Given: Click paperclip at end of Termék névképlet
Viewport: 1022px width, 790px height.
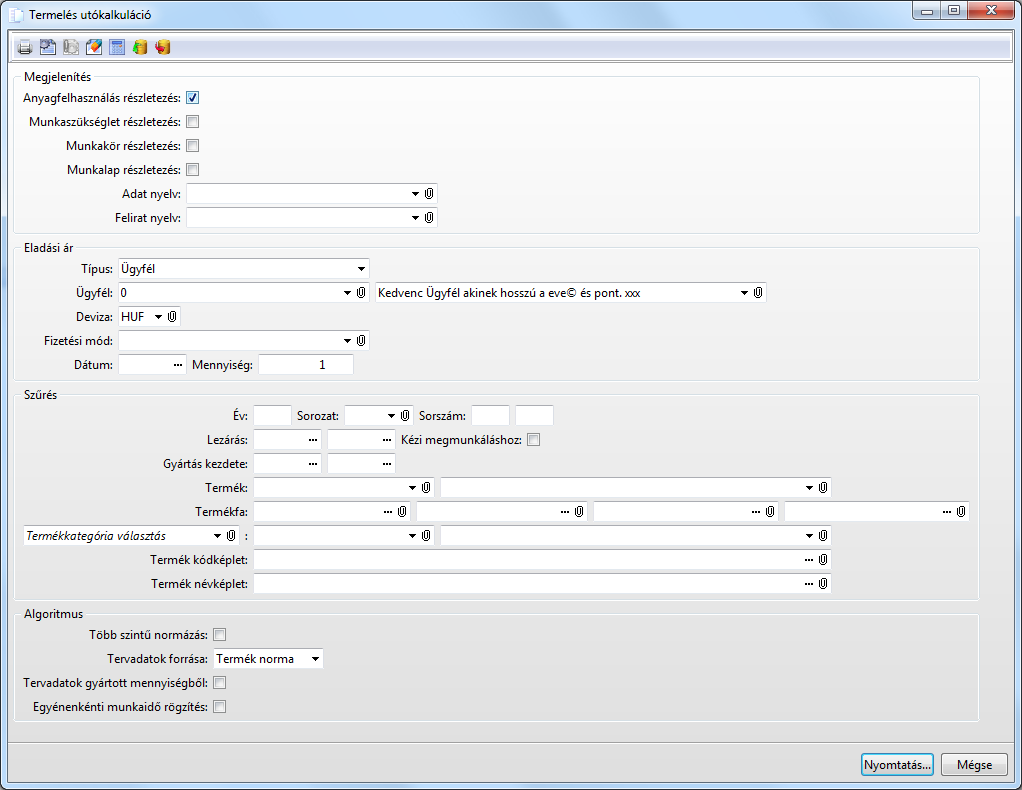Looking at the screenshot, I should 823,583.
